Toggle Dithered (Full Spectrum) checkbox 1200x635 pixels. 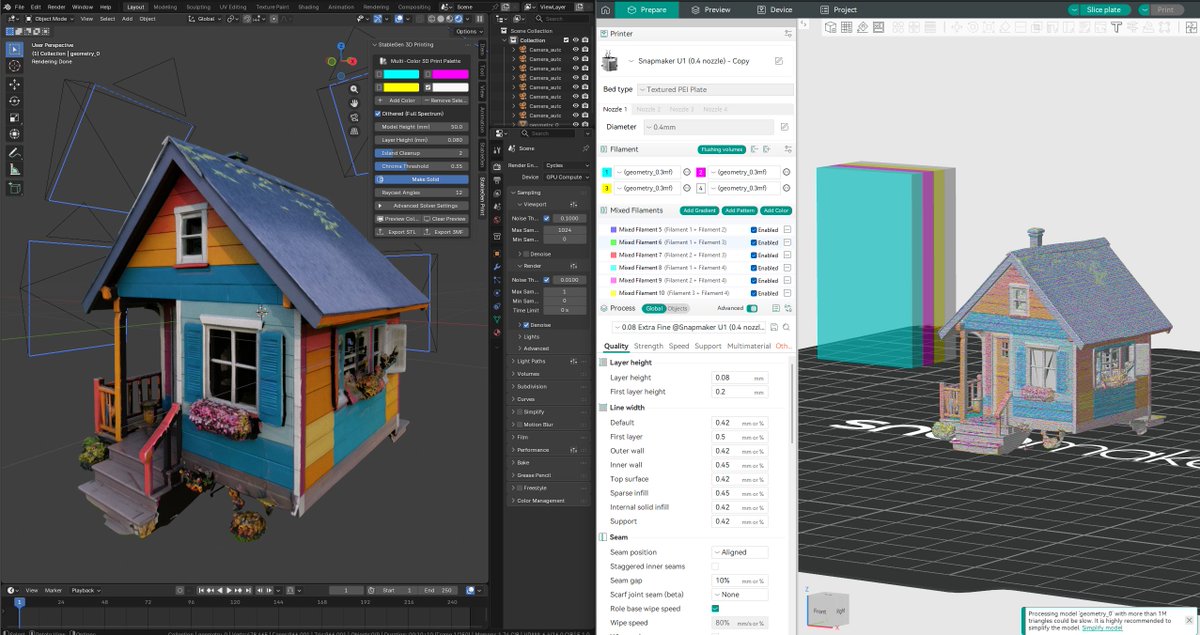tap(379, 113)
